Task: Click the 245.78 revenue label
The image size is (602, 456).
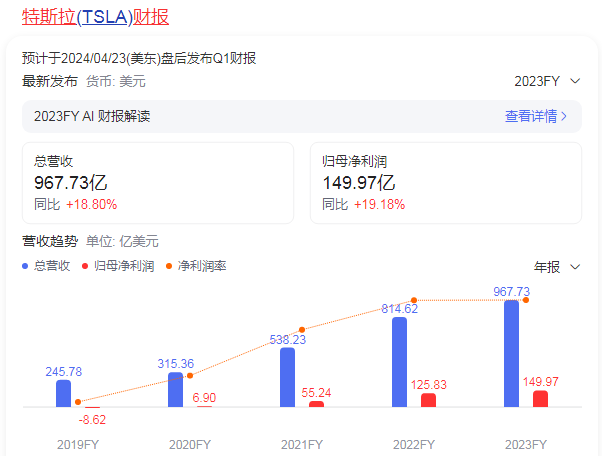Action: point(64,372)
